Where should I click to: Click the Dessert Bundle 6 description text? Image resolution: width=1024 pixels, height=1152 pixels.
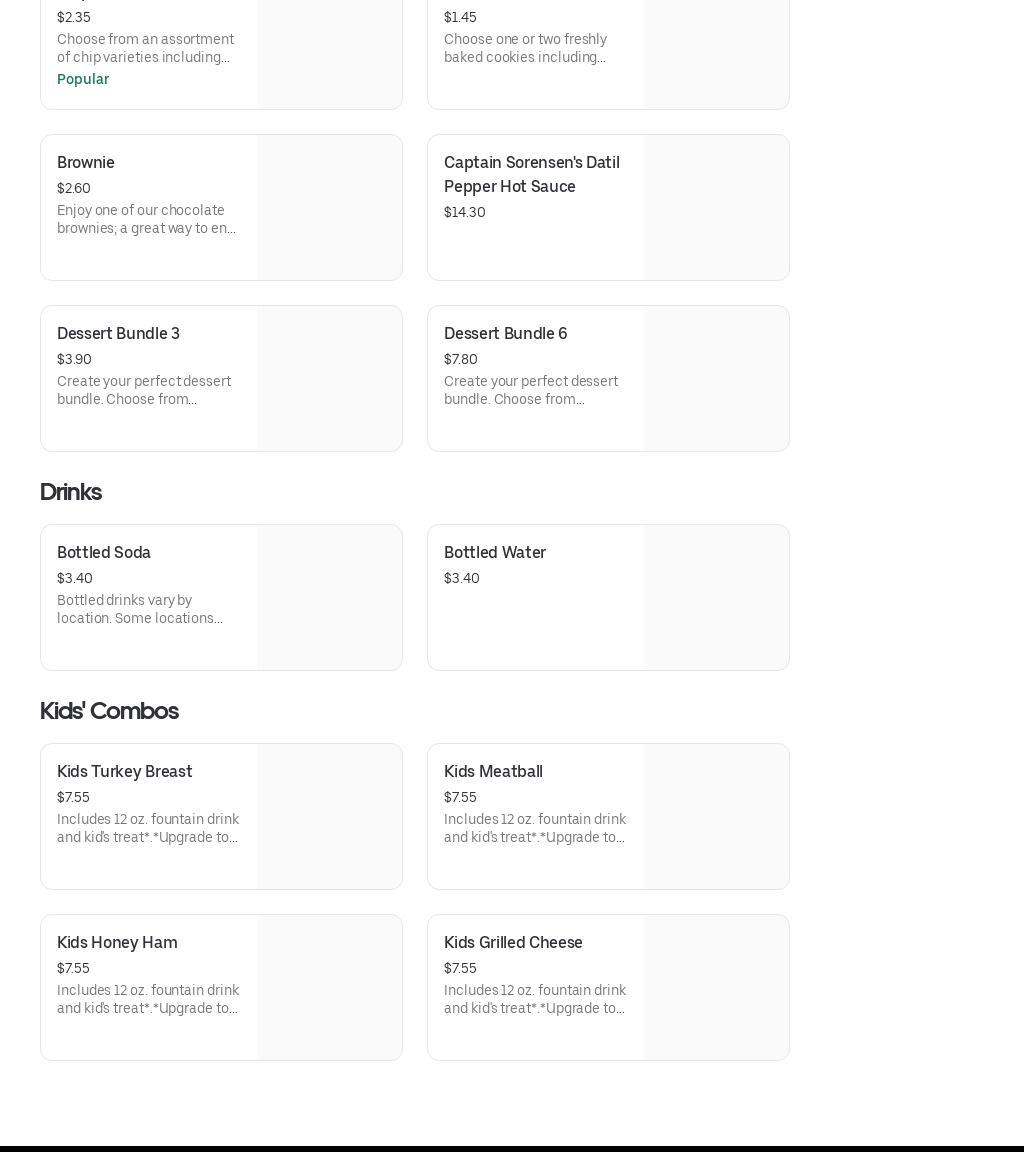click(x=531, y=390)
